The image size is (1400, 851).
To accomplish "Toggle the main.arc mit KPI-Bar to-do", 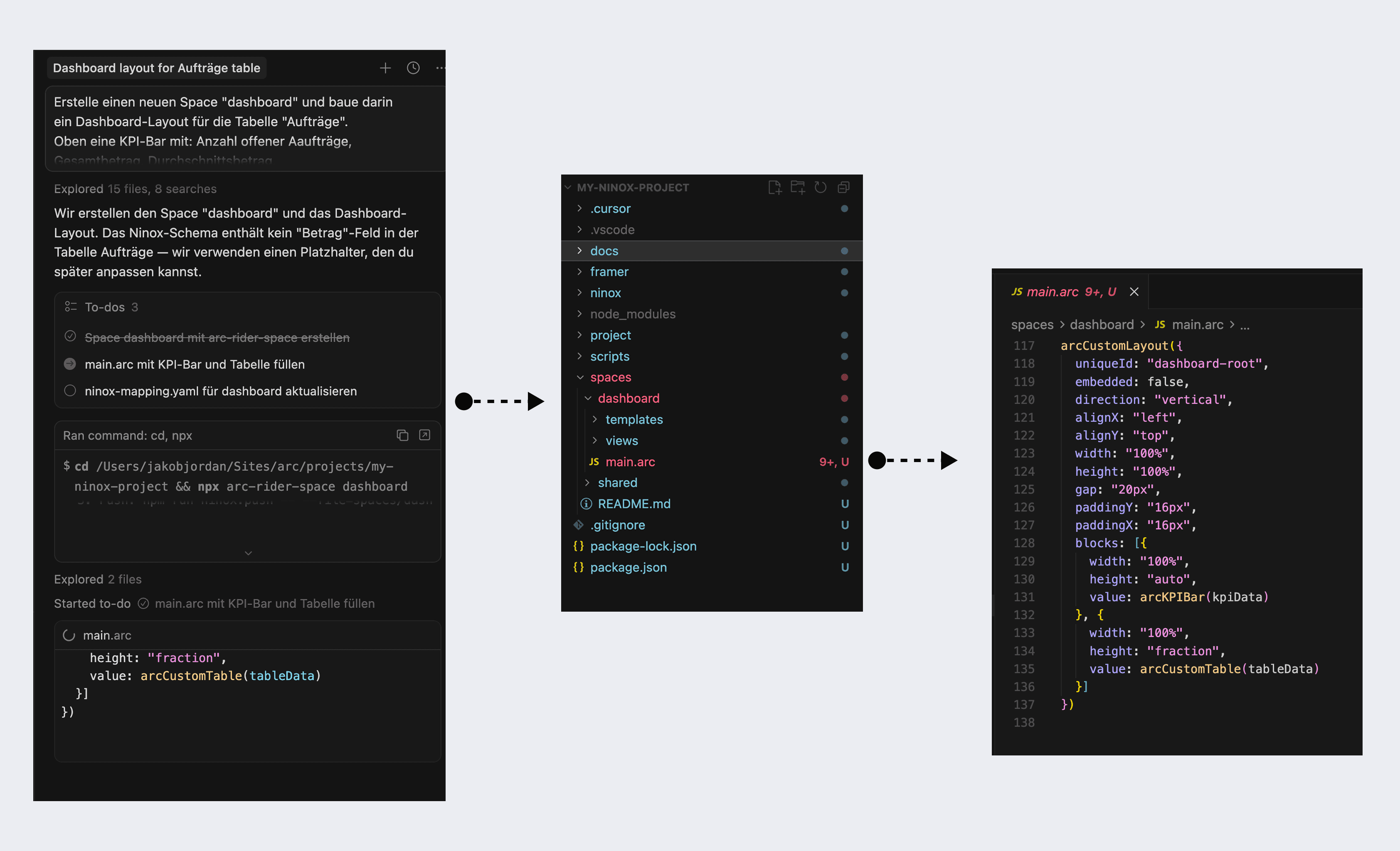I will (x=70, y=364).
